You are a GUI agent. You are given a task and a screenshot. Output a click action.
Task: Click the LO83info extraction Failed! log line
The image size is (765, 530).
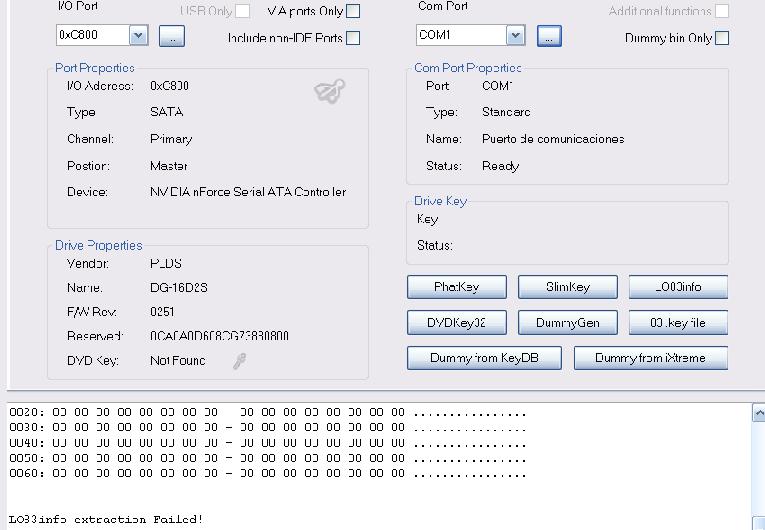pyautogui.click(x=106, y=519)
